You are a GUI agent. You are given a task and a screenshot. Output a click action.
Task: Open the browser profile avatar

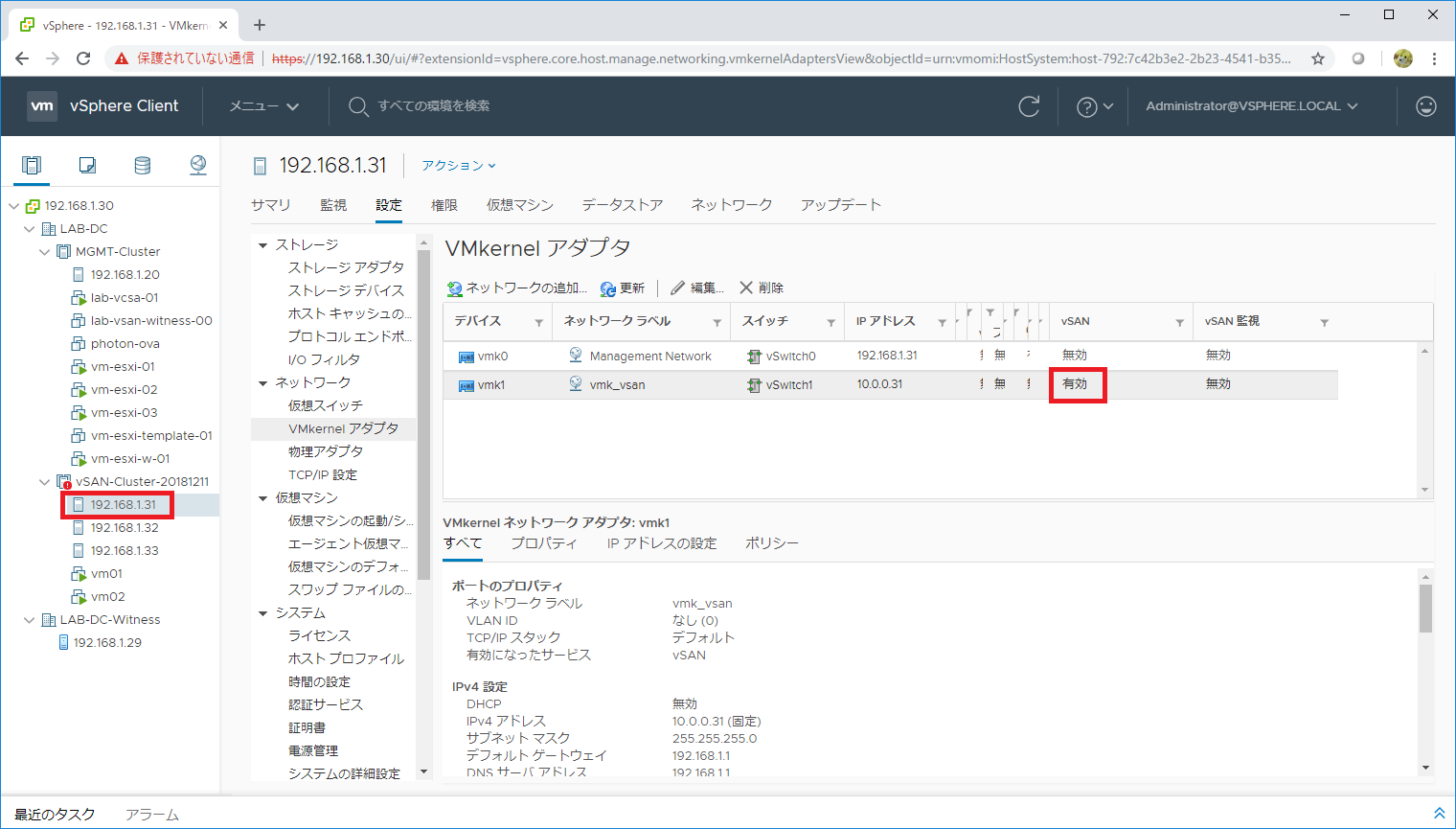click(1403, 58)
